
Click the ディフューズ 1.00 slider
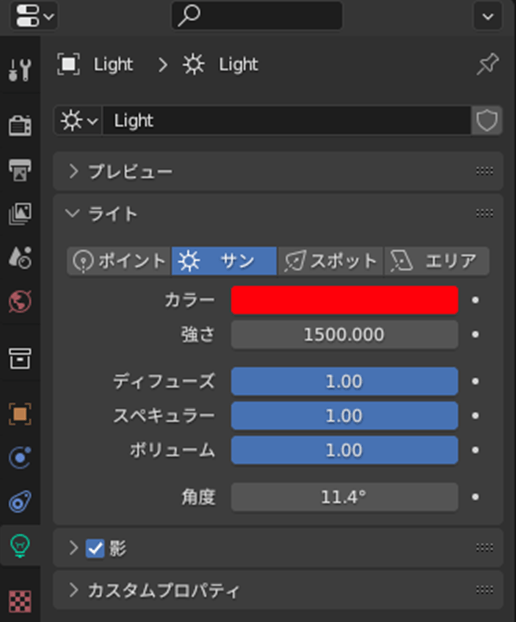click(x=345, y=382)
